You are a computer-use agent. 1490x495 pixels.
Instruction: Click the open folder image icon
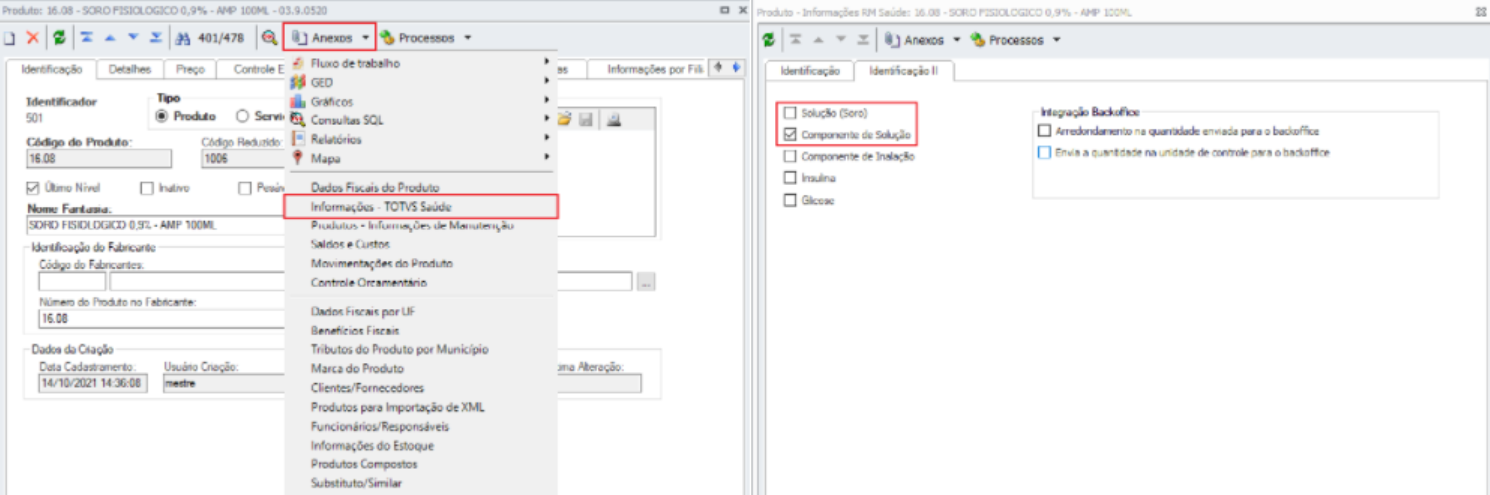(x=565, y=119)
